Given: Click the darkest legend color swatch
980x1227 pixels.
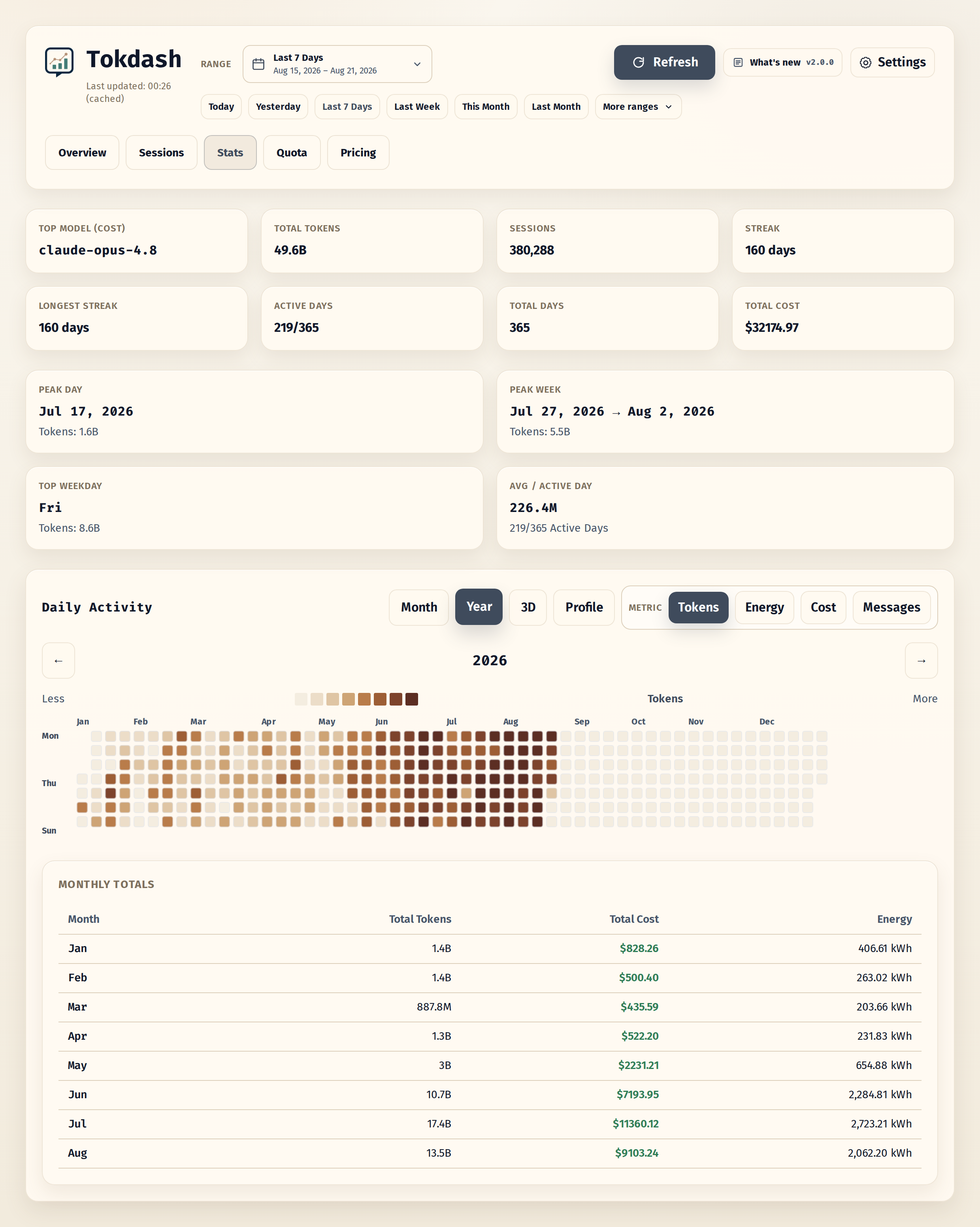Looking at the screenshot, I should point(412,699).
